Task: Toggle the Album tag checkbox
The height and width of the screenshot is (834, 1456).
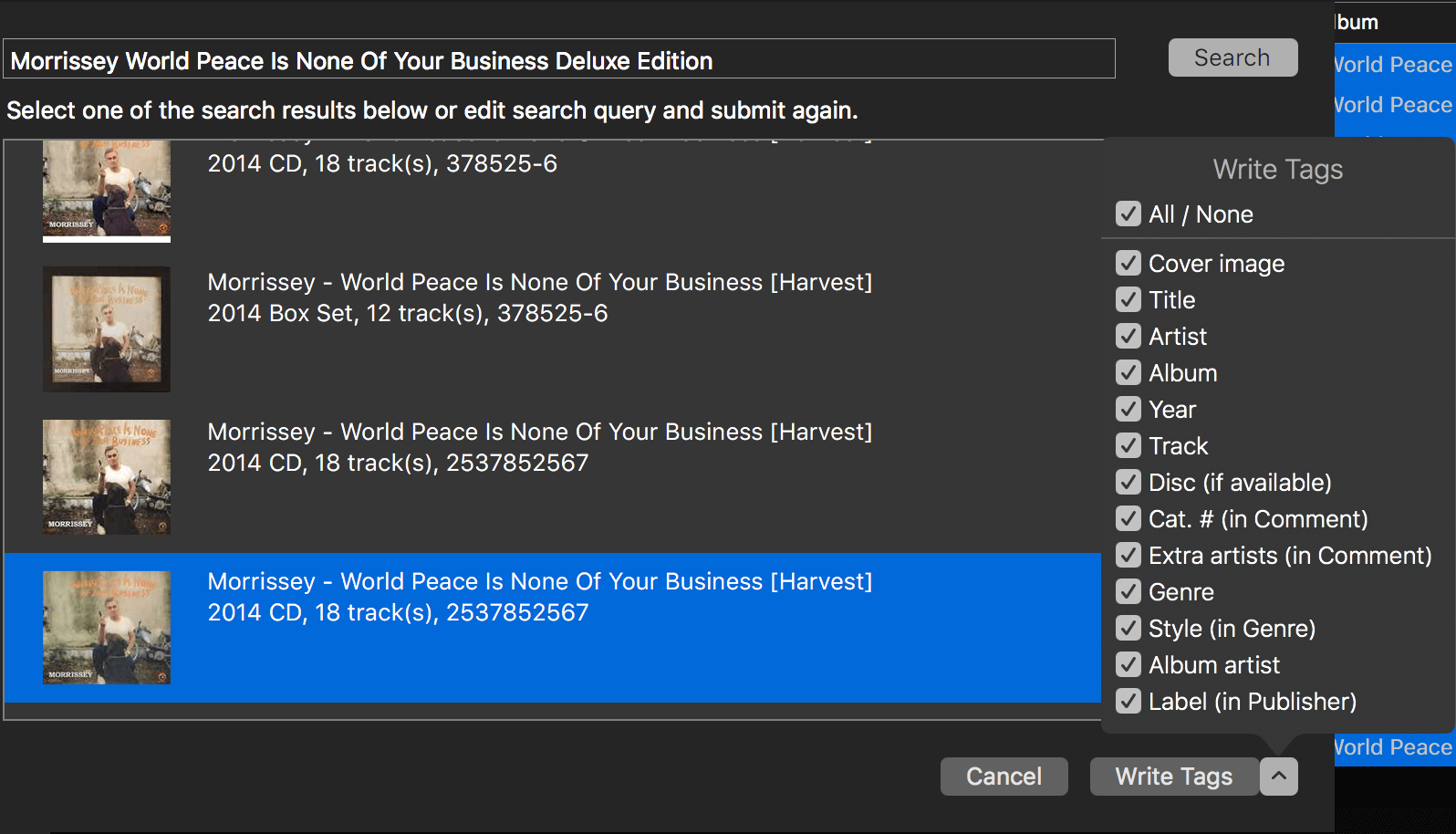Action: tap(1128, 373)
